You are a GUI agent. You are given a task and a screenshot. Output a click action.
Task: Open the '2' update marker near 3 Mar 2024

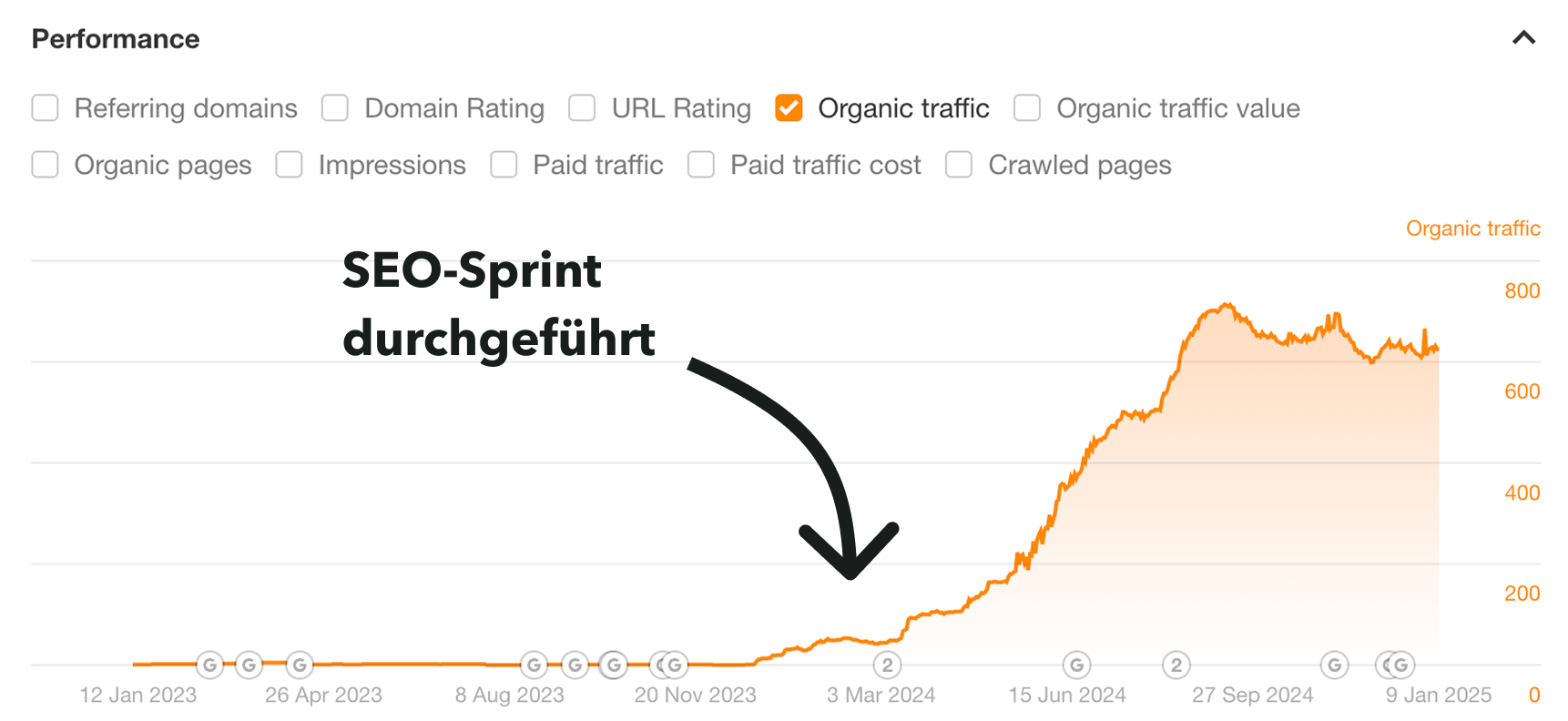[x=887, y=665]
